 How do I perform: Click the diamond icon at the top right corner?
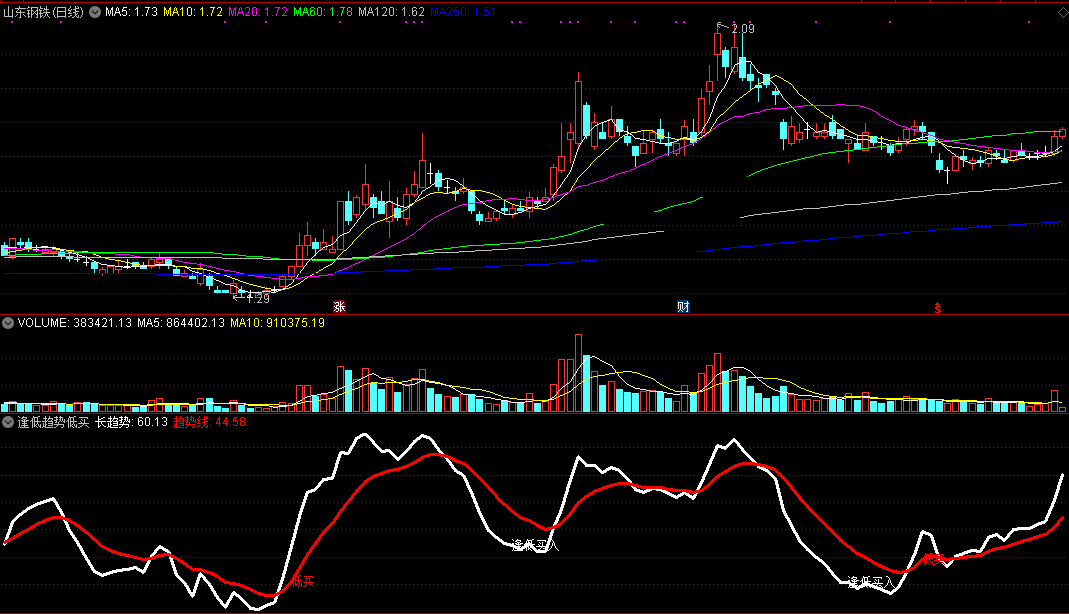1063,12
